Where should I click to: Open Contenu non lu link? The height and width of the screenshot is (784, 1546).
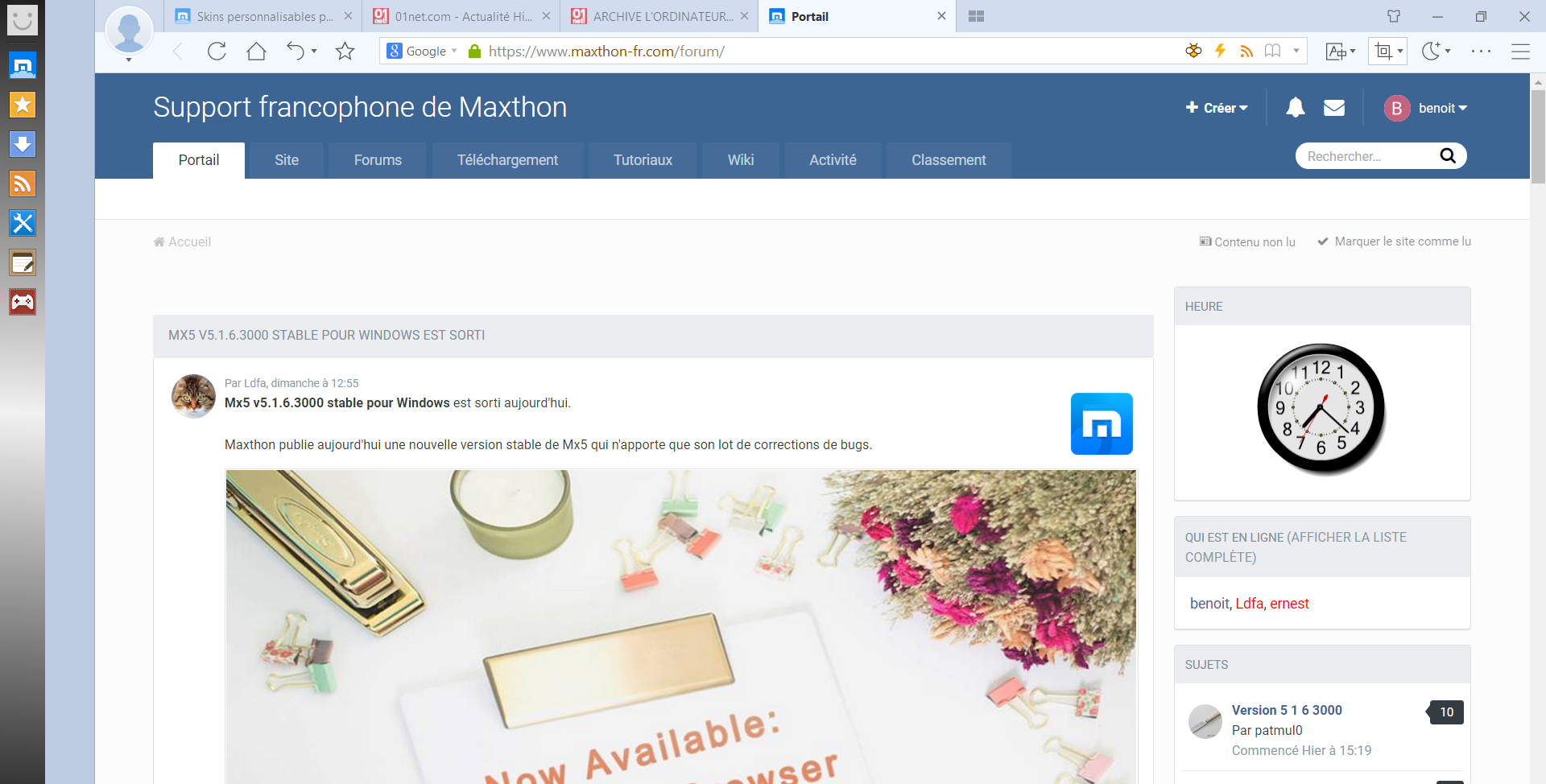click(x=1247, y=241)
